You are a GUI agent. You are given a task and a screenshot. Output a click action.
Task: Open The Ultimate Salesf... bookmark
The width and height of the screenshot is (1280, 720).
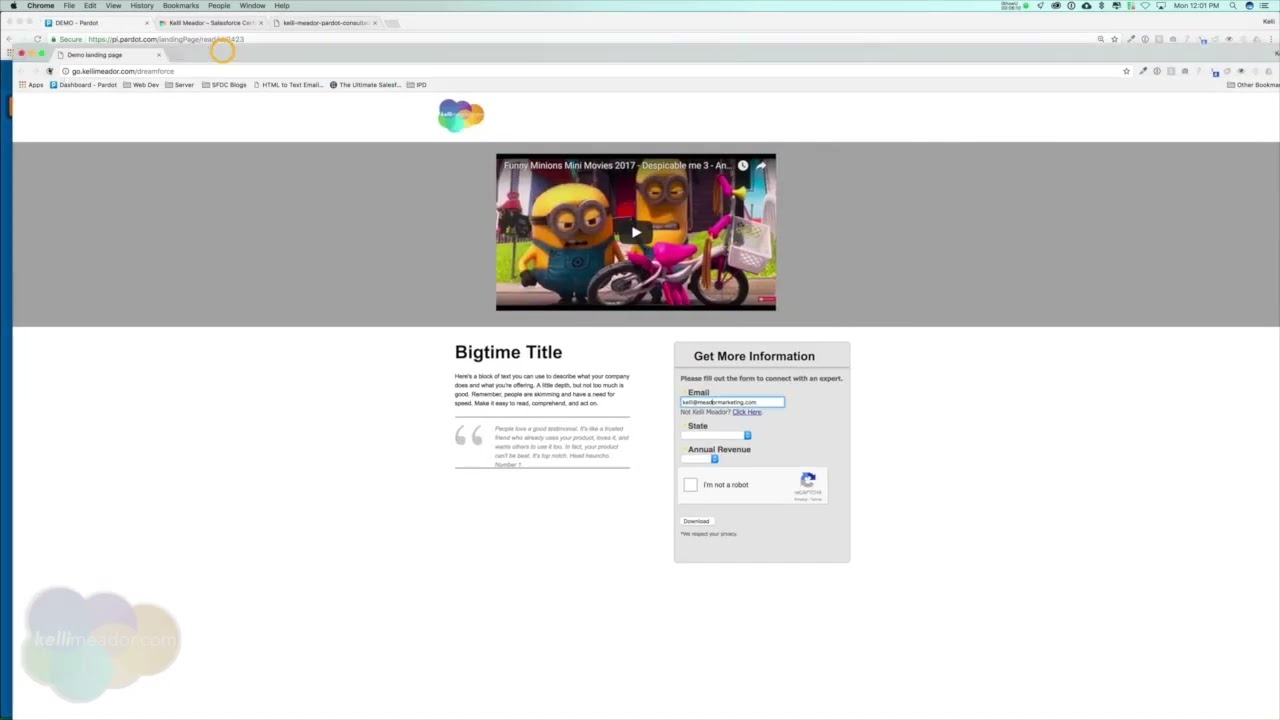[366, 85]
